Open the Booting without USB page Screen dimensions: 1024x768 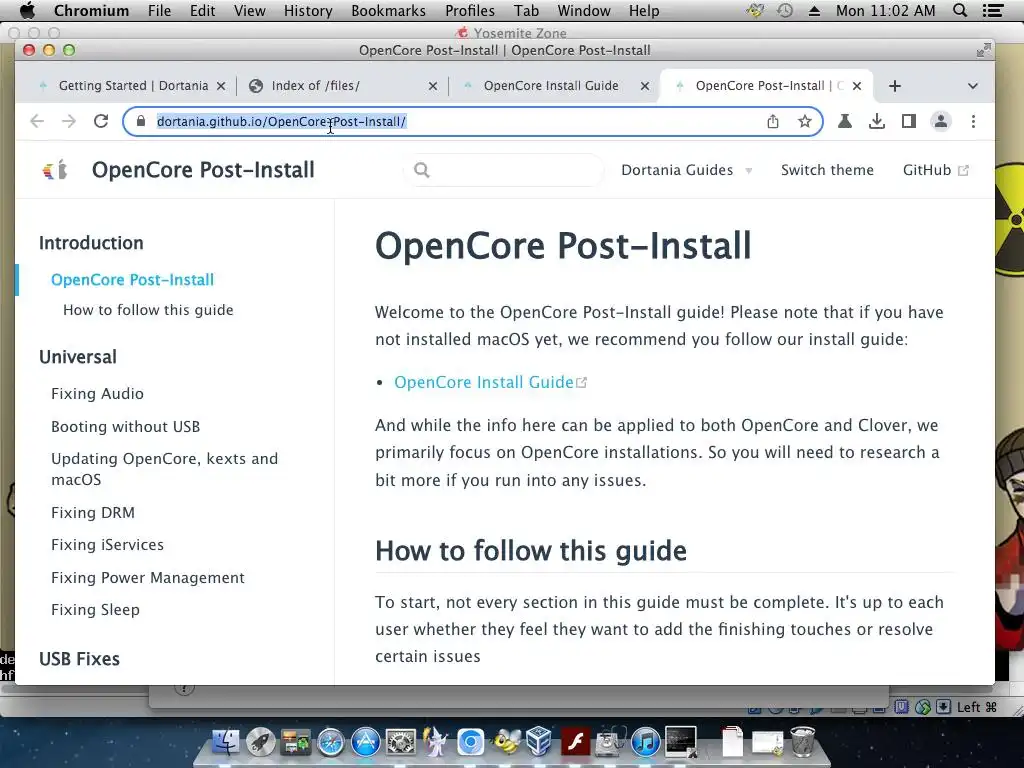tap(125, 426)
